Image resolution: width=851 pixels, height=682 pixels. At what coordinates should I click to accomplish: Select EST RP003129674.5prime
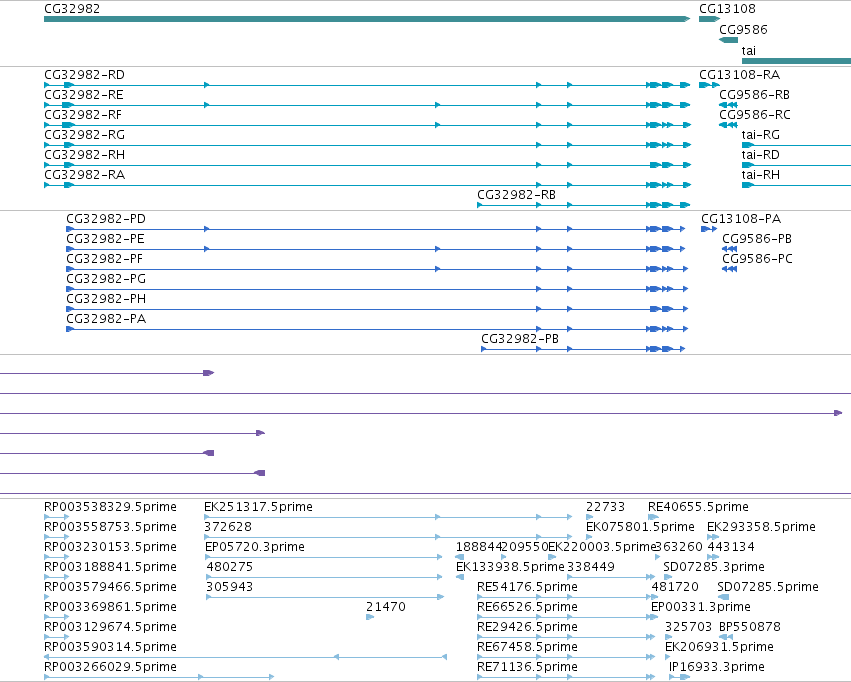[110, 628]
